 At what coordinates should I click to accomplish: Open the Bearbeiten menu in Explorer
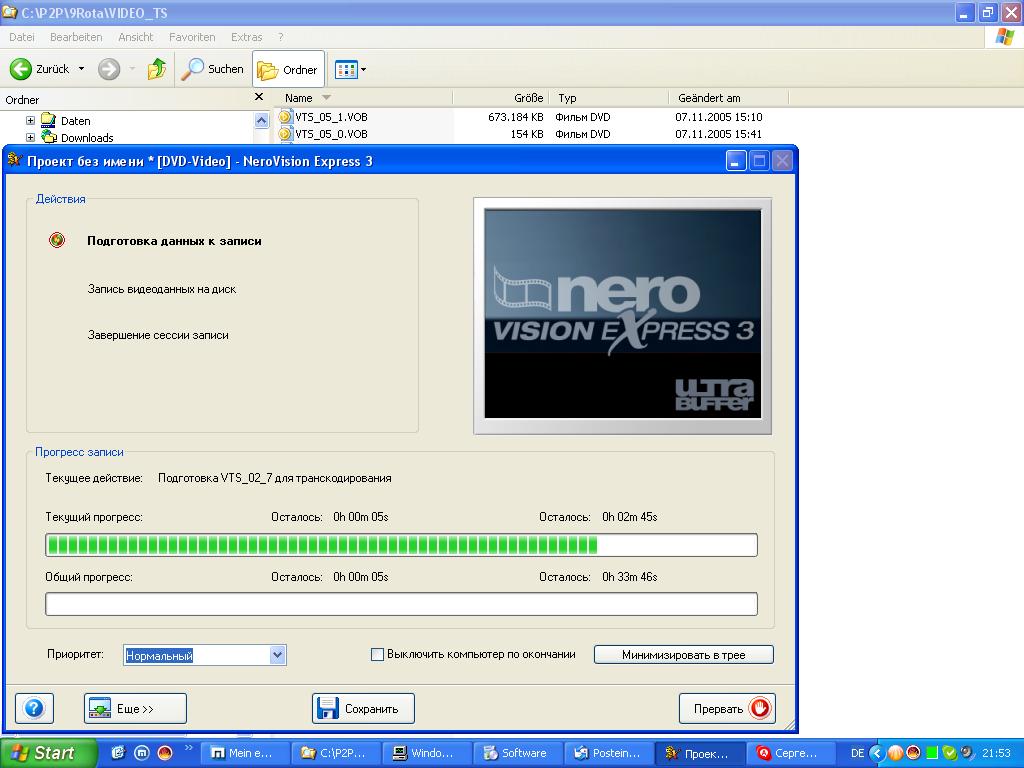pyautogui.click(x=76, y=37)
